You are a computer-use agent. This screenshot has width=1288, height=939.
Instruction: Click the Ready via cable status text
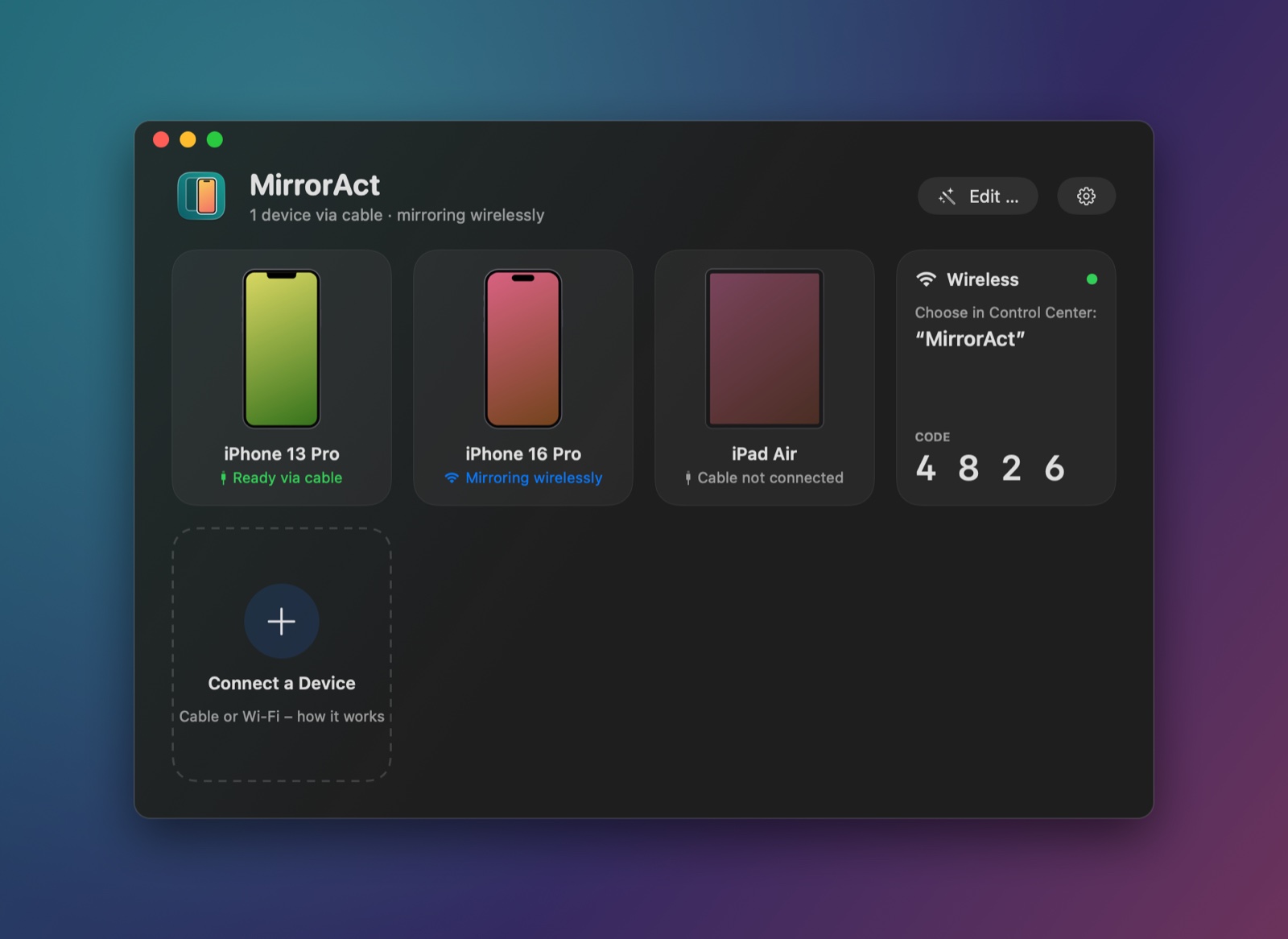287,478
